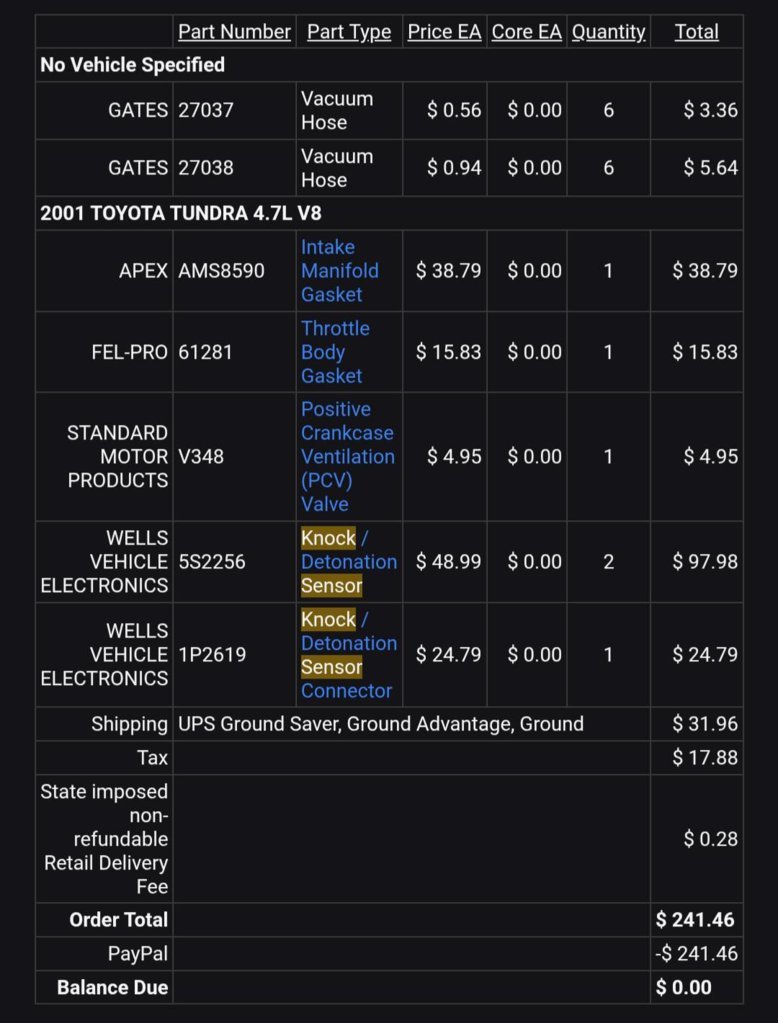The width and height of the screenshot is (778, 1023).
Task: Click the Balance Due amount $ 0.00
Action: (x=683, y=987)
